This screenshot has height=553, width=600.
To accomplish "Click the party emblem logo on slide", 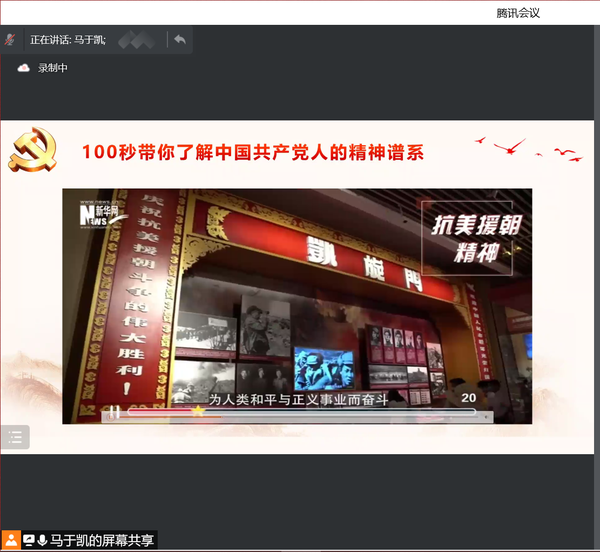I will 33,153.
